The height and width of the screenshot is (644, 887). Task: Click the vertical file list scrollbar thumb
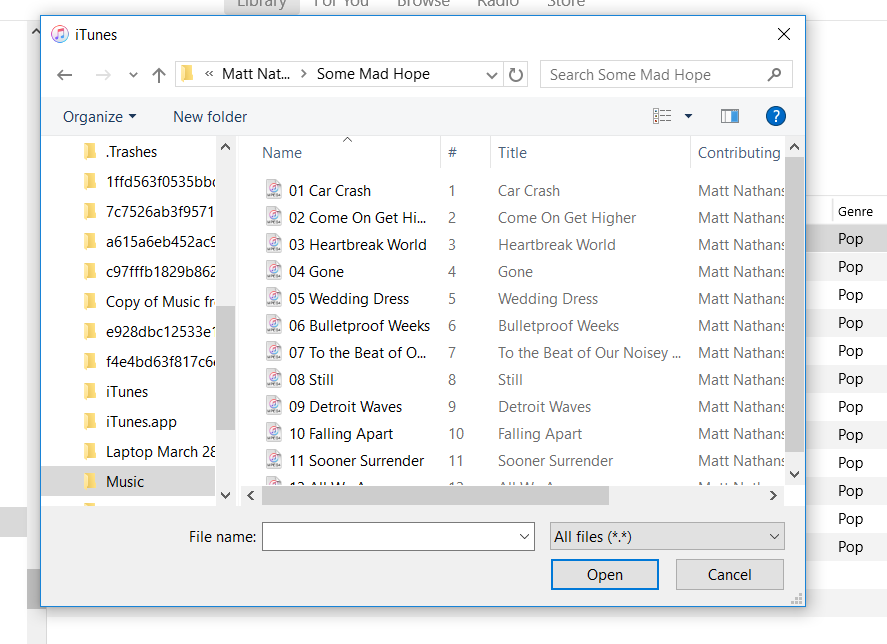[x=794, y=304]
